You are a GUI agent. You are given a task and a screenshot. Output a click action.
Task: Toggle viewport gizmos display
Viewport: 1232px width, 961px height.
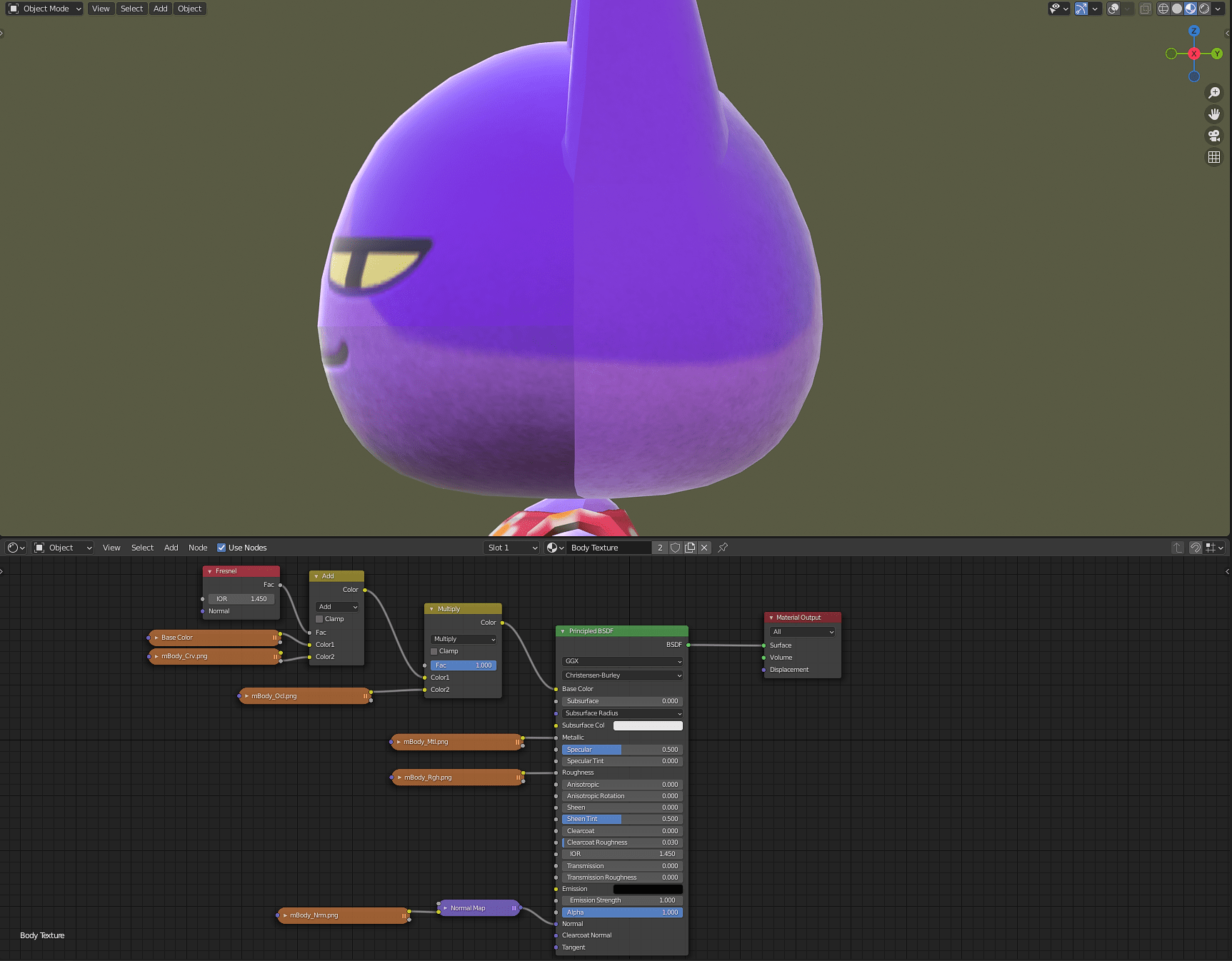[1081, 9]
